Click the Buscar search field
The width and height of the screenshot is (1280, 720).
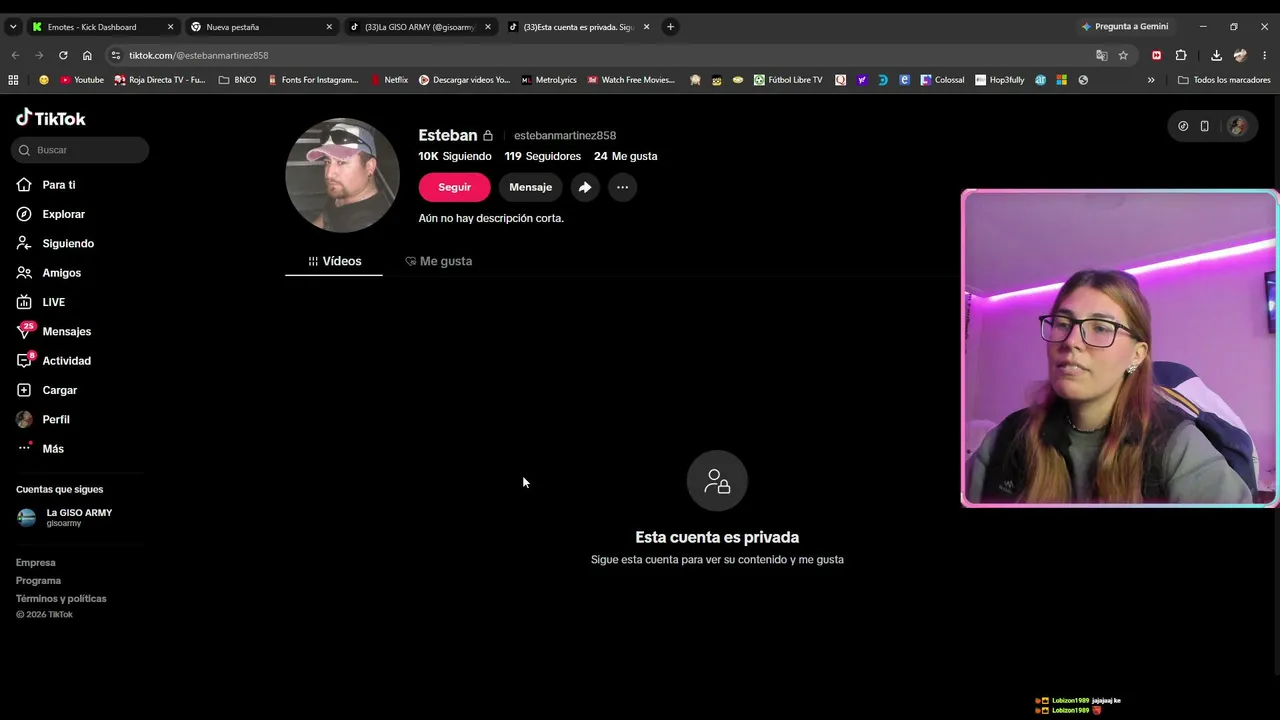[80, 150]
